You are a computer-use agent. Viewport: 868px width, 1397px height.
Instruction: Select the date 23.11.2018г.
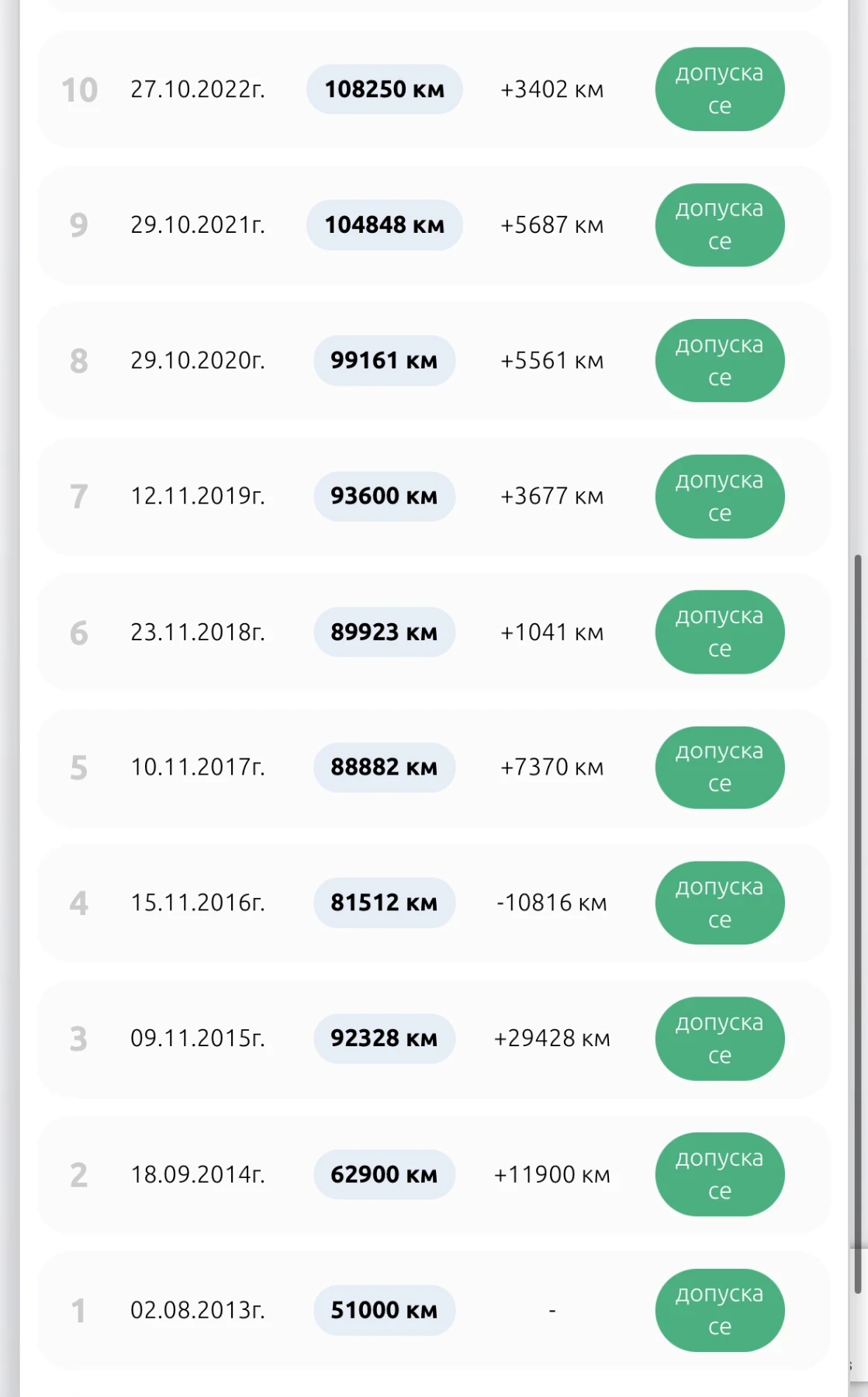coord(198,633)
